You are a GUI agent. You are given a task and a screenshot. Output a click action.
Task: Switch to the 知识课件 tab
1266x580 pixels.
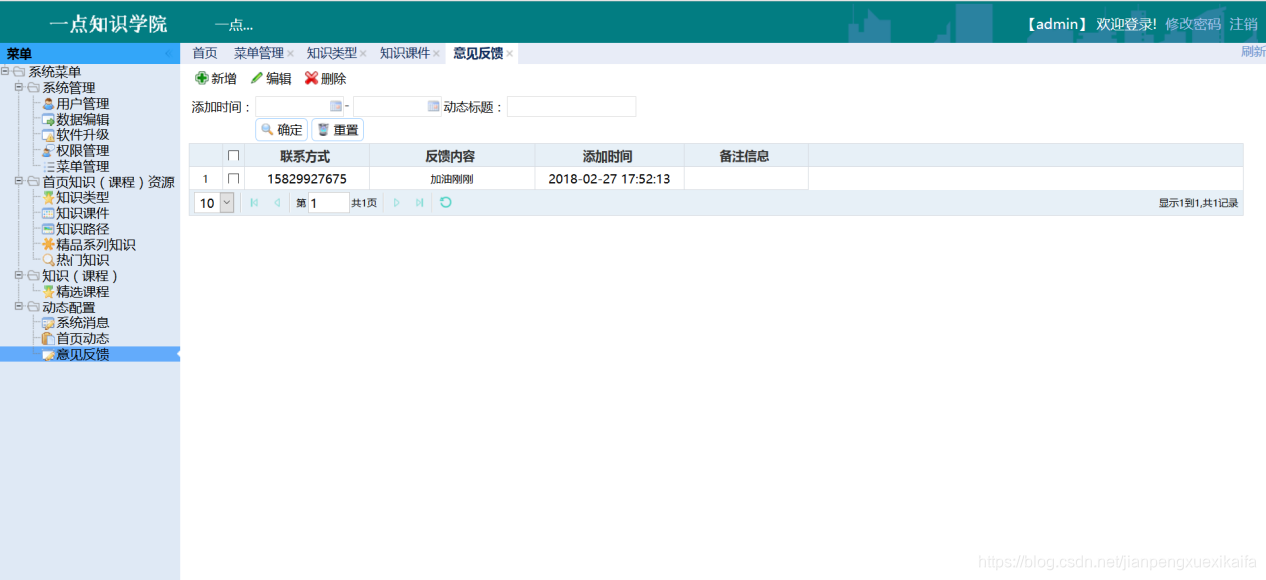405,53
